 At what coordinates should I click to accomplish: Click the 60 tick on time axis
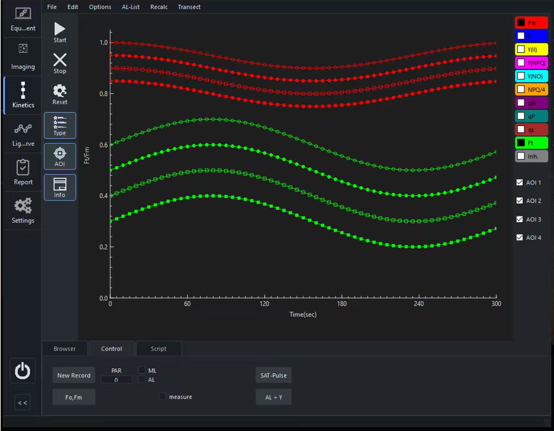pyautogui.click(x=187, y=303)
